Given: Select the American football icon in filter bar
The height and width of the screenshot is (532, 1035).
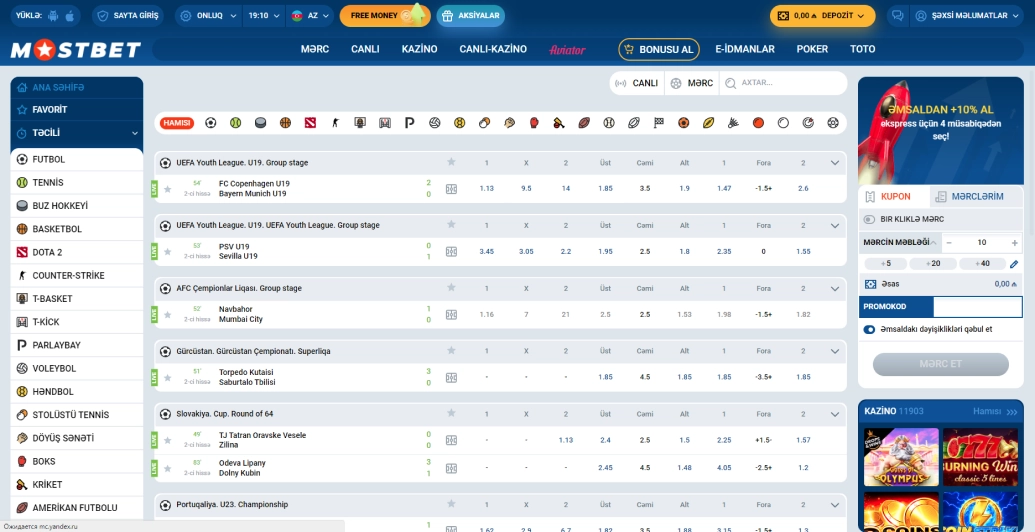Looking at the screenshot, I should (584, 123).
